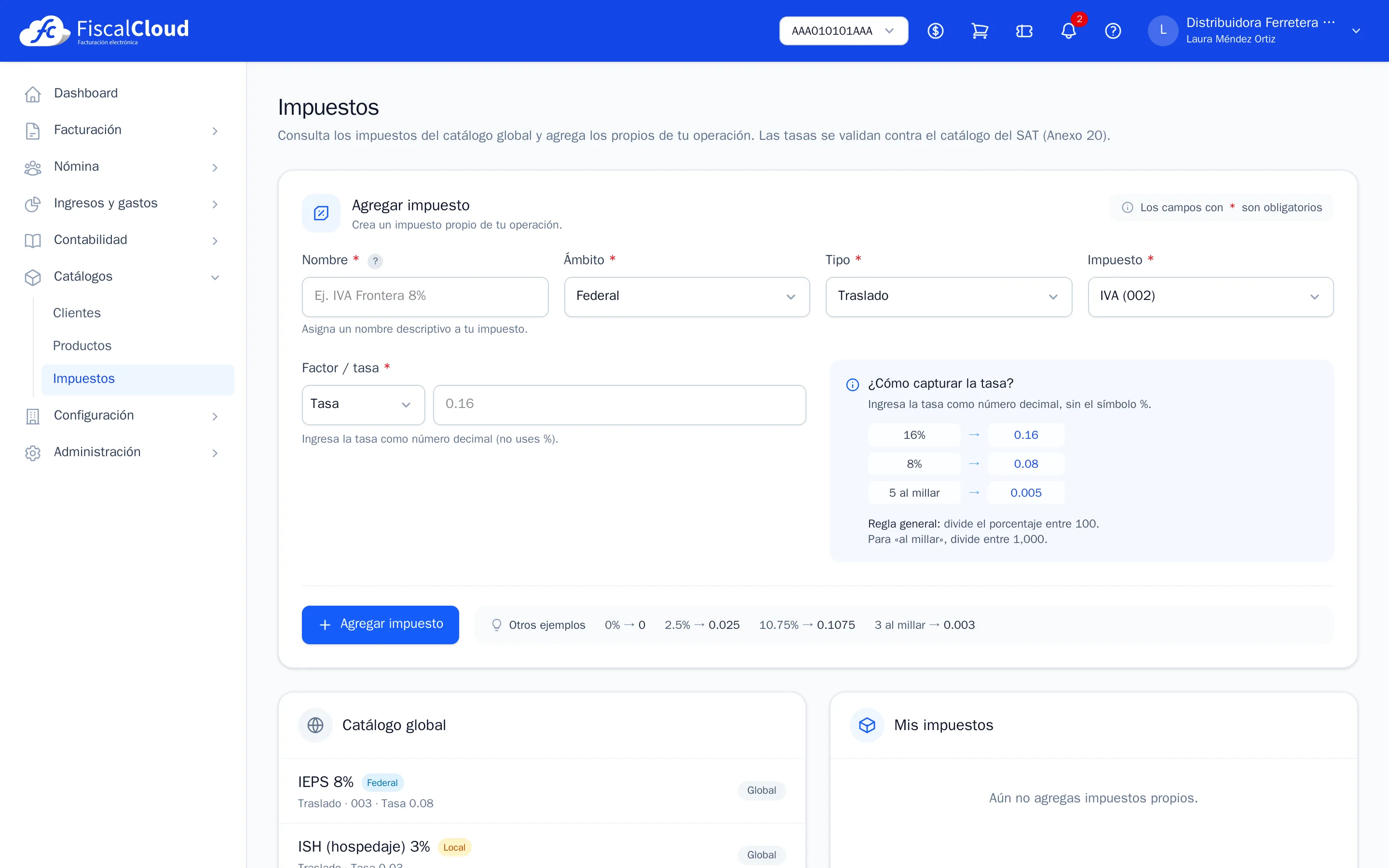
Task: Click the FiscalCloud logo
Action: click(104, 30)
